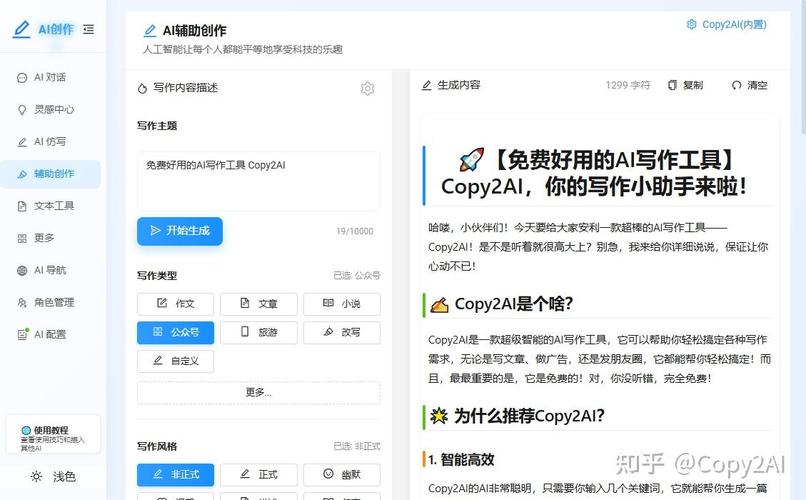Click the user icon beside 角色管理
Image resolution: width=806 pixels, height=500 pixels.
22,303
